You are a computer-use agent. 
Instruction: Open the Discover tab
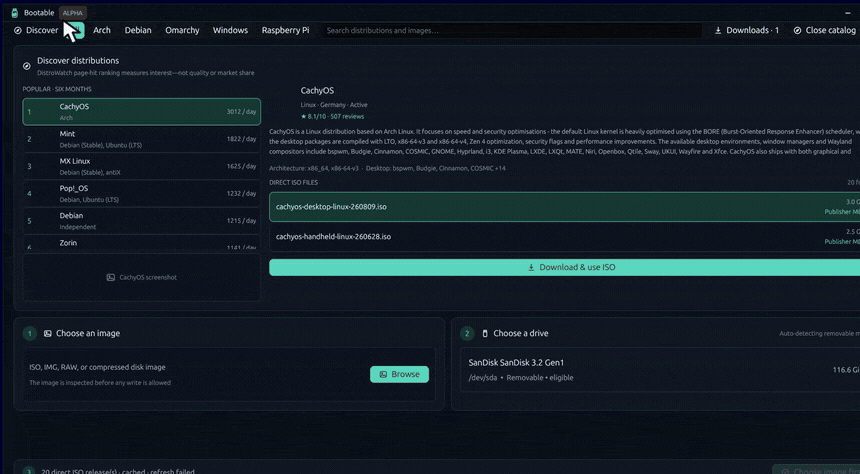[x=36, y=30]
